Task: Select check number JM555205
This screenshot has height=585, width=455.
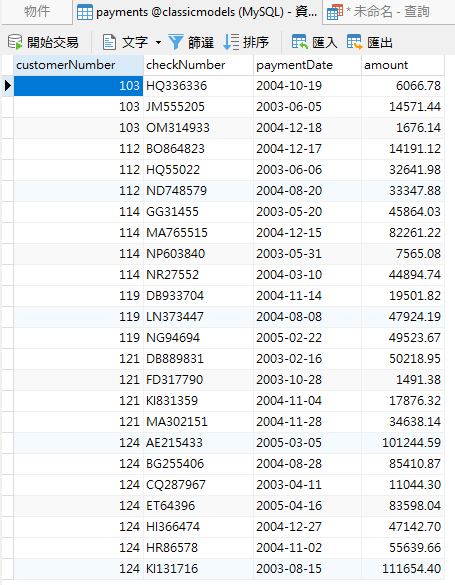Action: coord(198,107)
